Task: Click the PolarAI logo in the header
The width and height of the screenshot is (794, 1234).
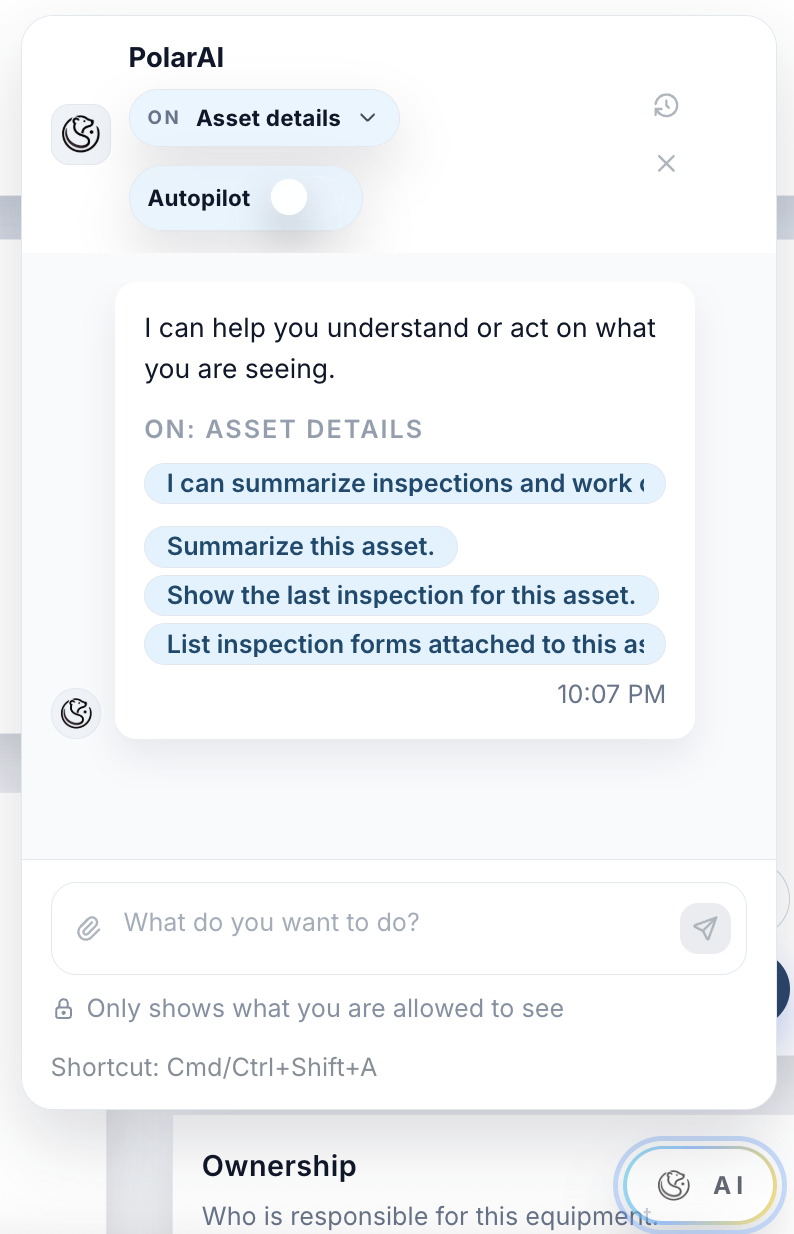Action: tap(80, 133)
